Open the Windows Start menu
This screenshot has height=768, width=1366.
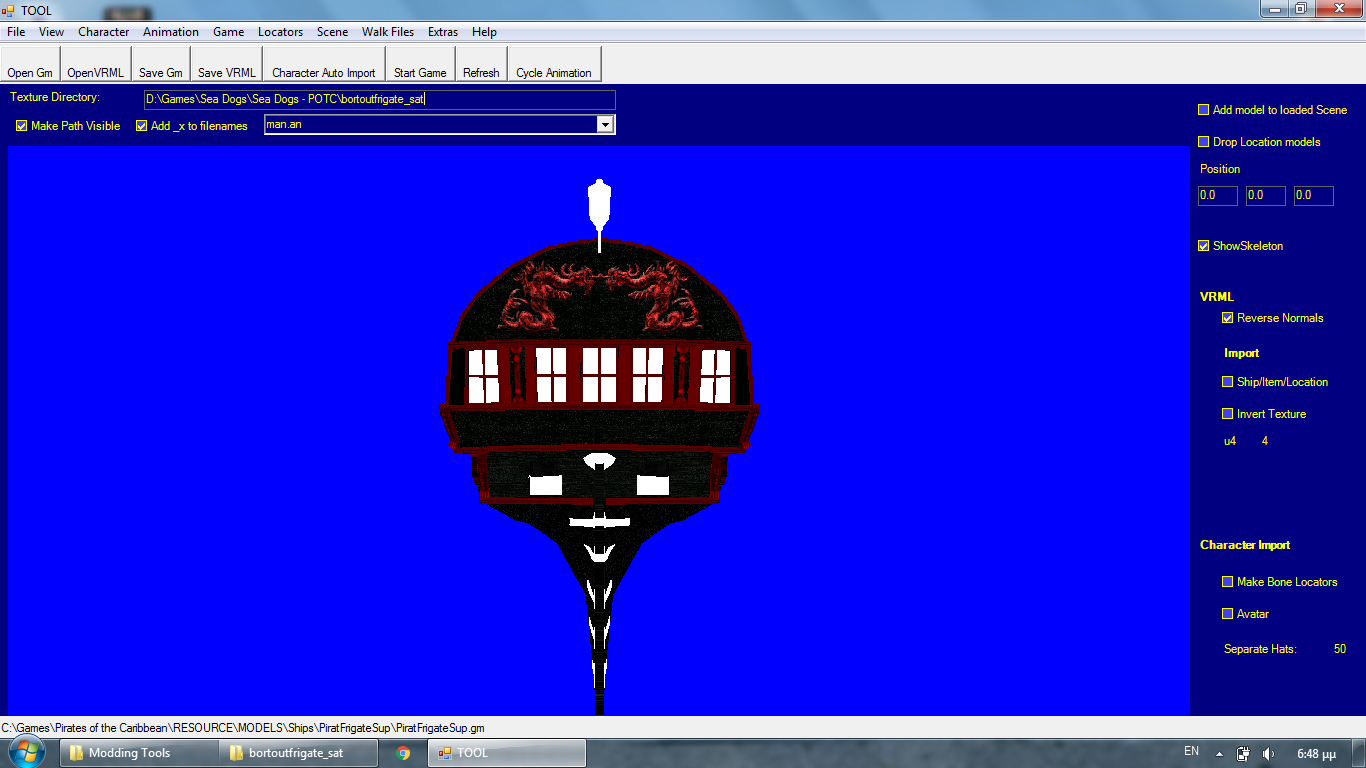(x=27, y=752)
